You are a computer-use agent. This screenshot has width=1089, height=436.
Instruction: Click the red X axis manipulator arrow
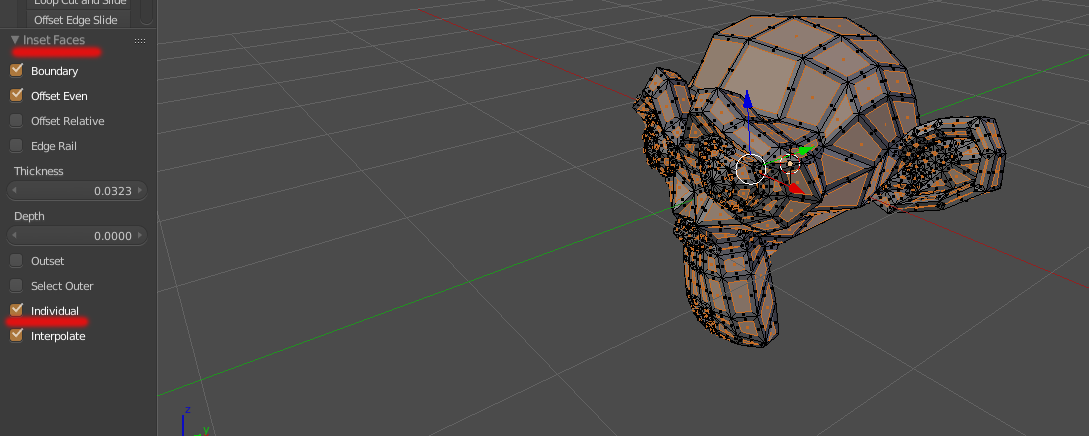point(796,188)
